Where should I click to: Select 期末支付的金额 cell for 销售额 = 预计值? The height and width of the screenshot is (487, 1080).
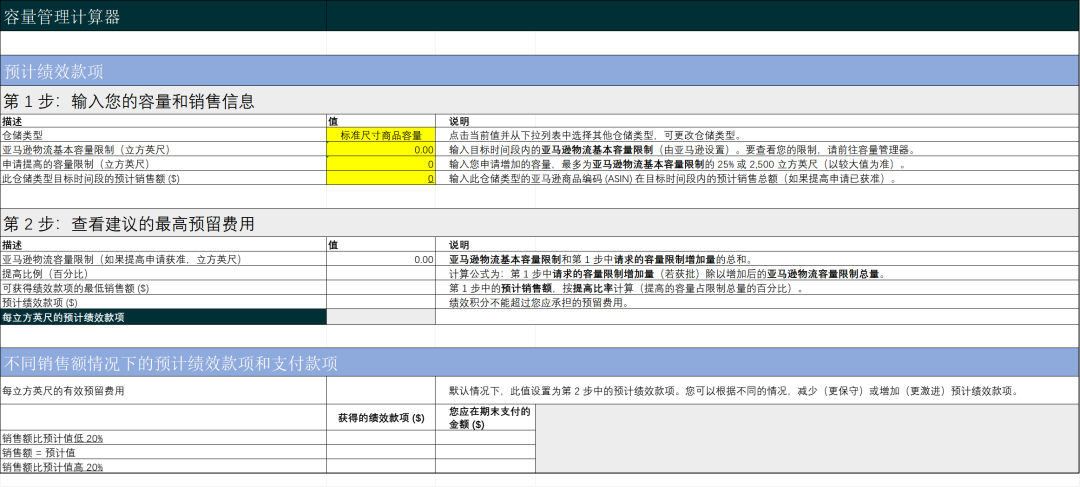coord(486,452)
